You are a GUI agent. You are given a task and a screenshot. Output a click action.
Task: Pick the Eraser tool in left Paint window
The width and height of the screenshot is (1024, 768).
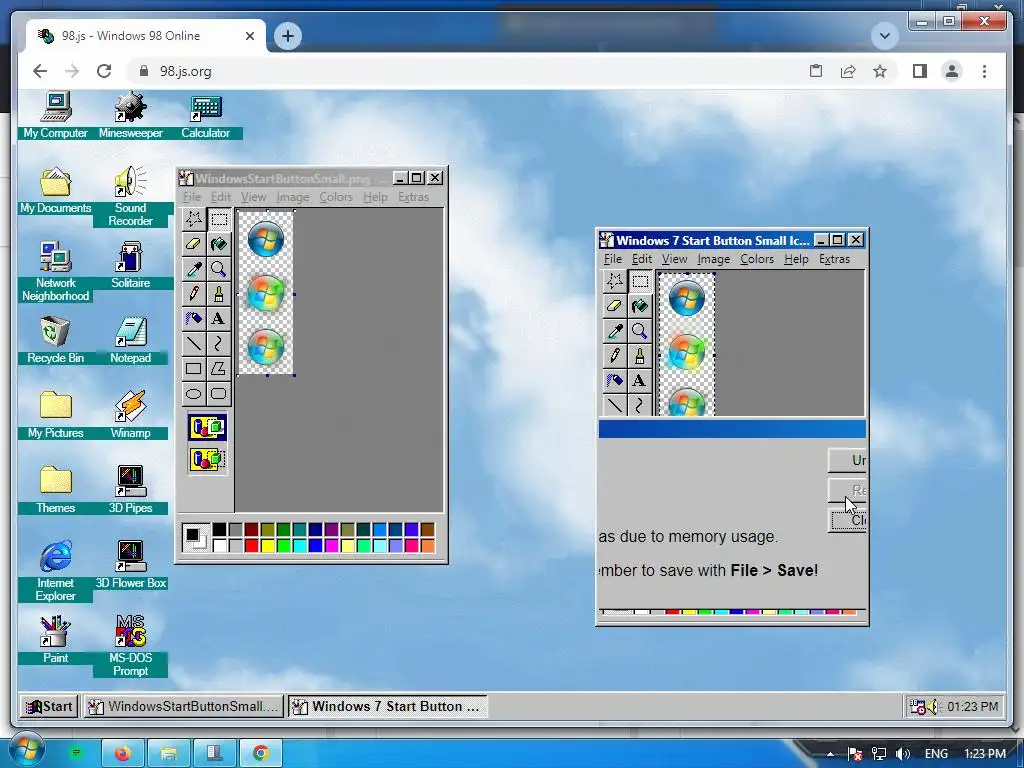[x=193, y=244]
